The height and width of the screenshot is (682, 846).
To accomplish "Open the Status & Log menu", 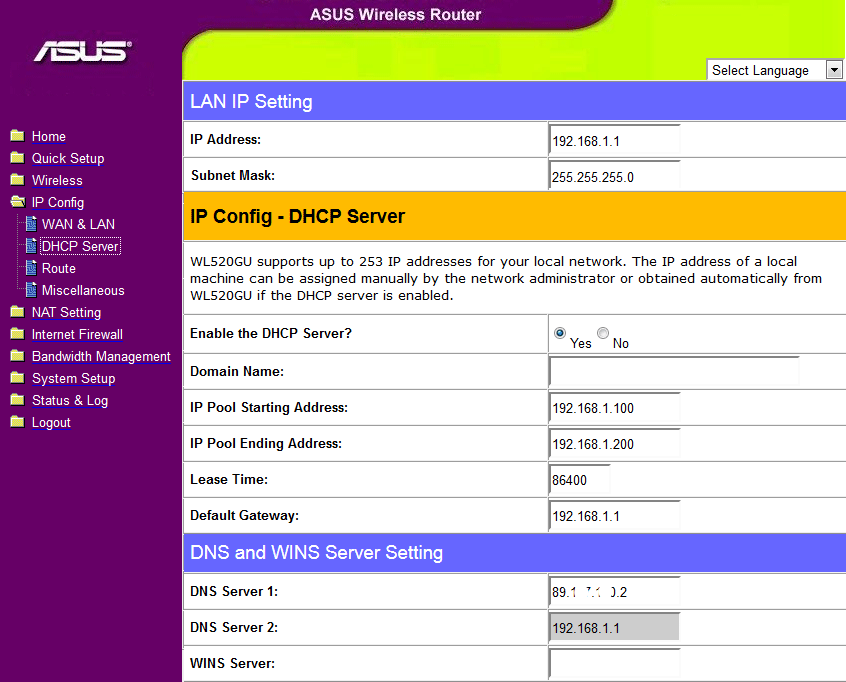I will (x=70, y=401).
